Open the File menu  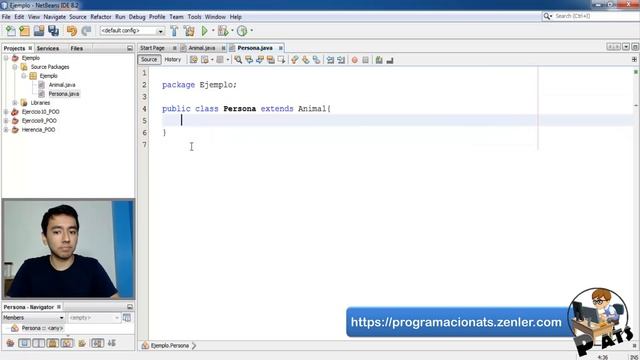click(6, 17)
